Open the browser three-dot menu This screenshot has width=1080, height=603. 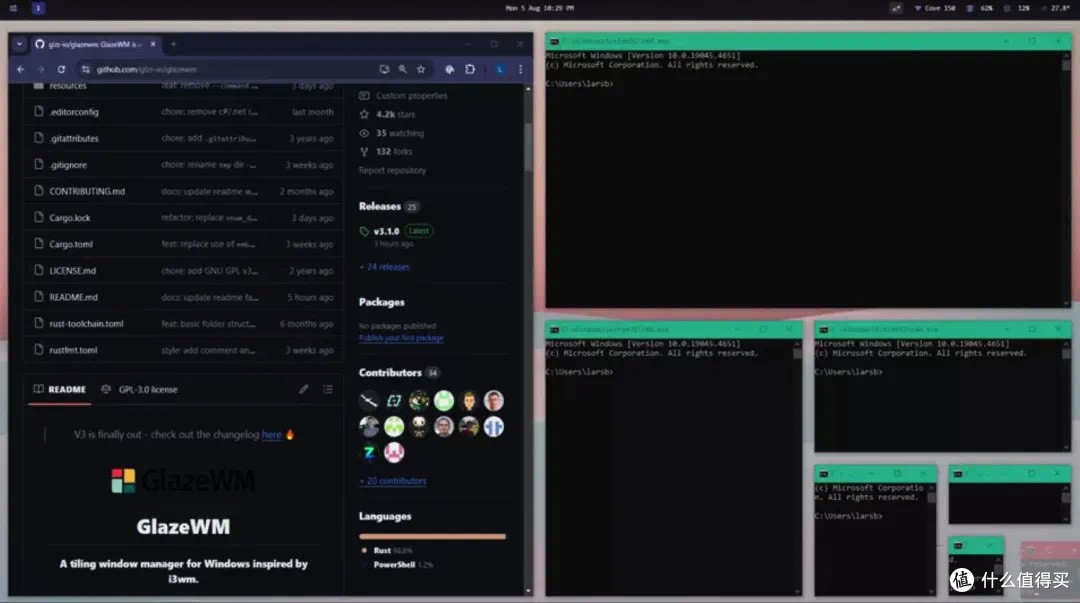click(x=521, y=70)
